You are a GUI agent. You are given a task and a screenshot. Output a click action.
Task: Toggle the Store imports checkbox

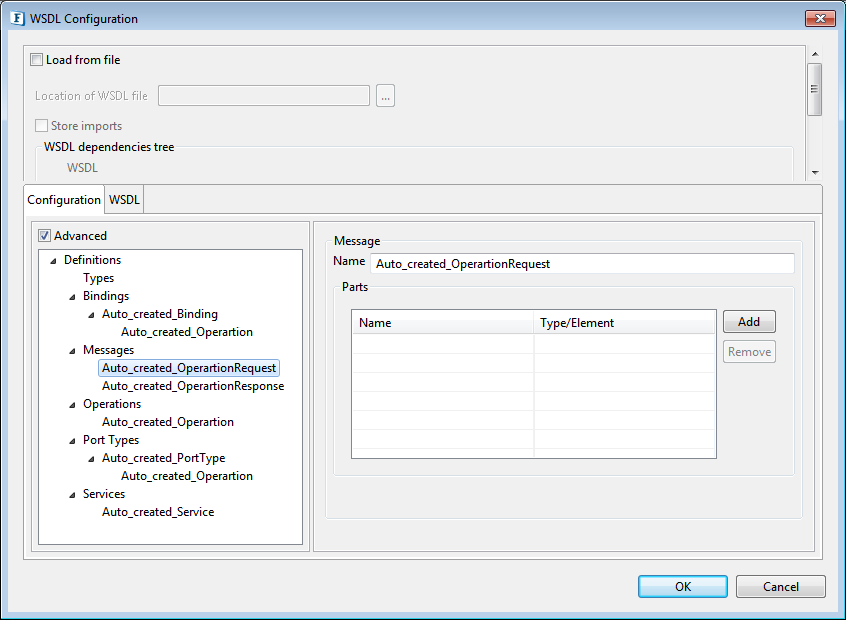coord(41,126)
